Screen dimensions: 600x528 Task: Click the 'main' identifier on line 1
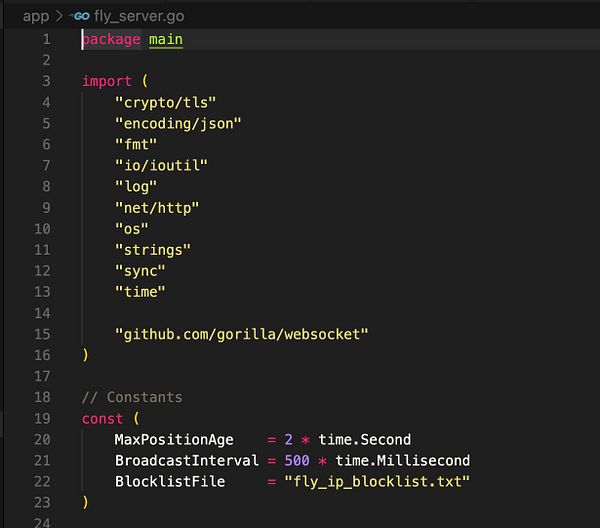coord(166,39)
